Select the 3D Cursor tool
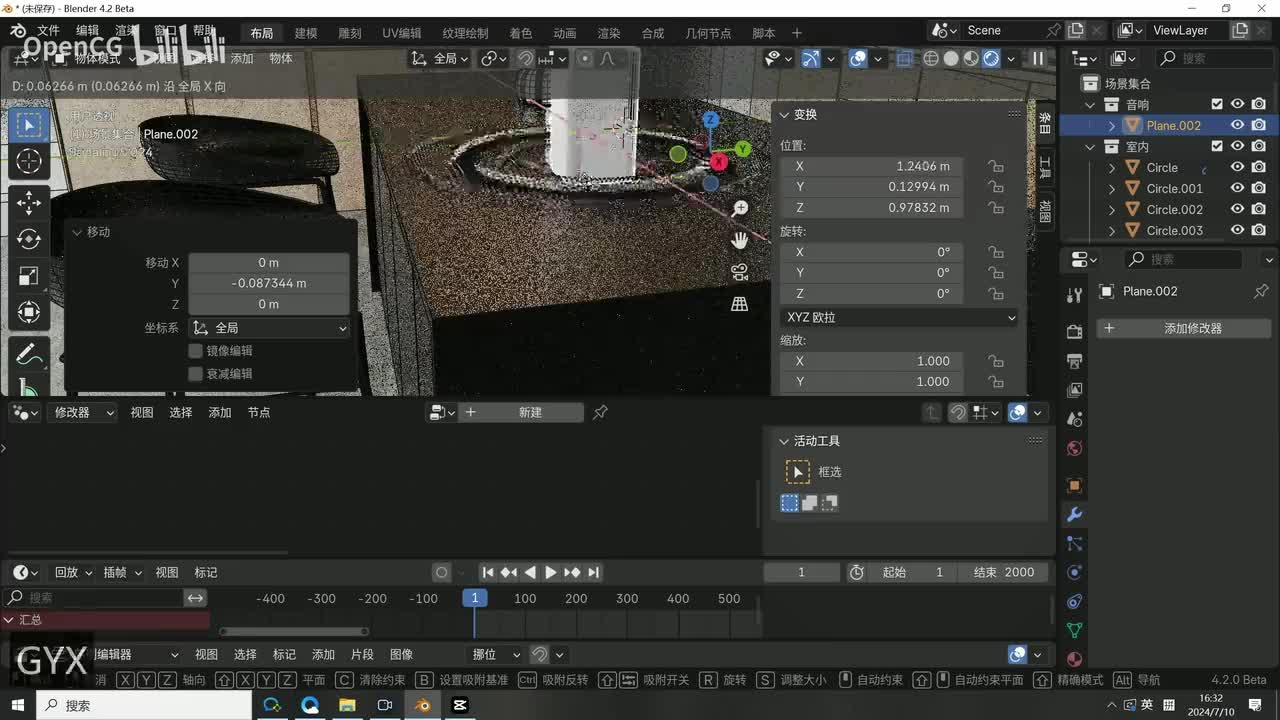Viewport: 1280px width, 720px height. click(x=28, y=161)
